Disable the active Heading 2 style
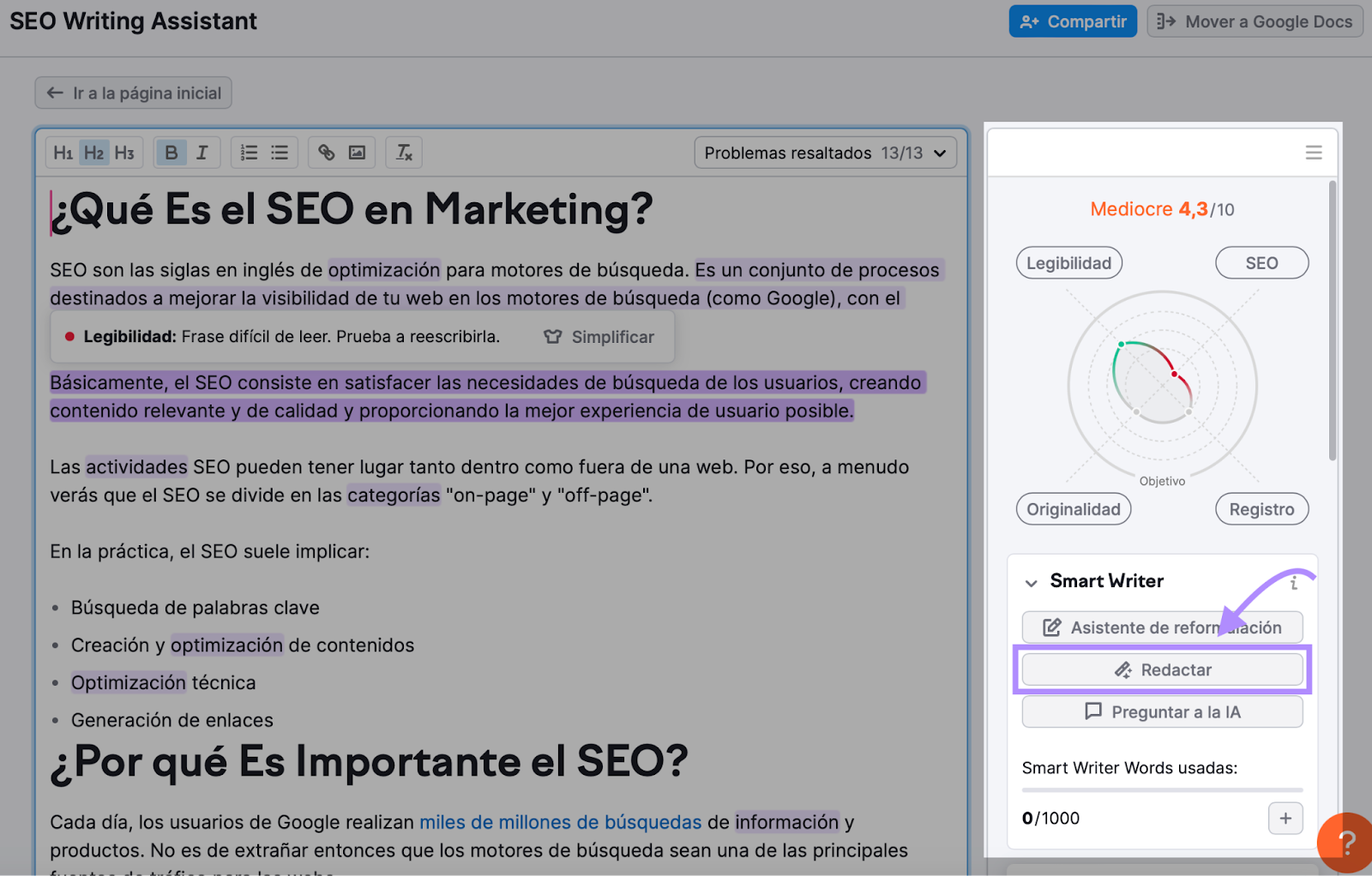 coord(93,152)
